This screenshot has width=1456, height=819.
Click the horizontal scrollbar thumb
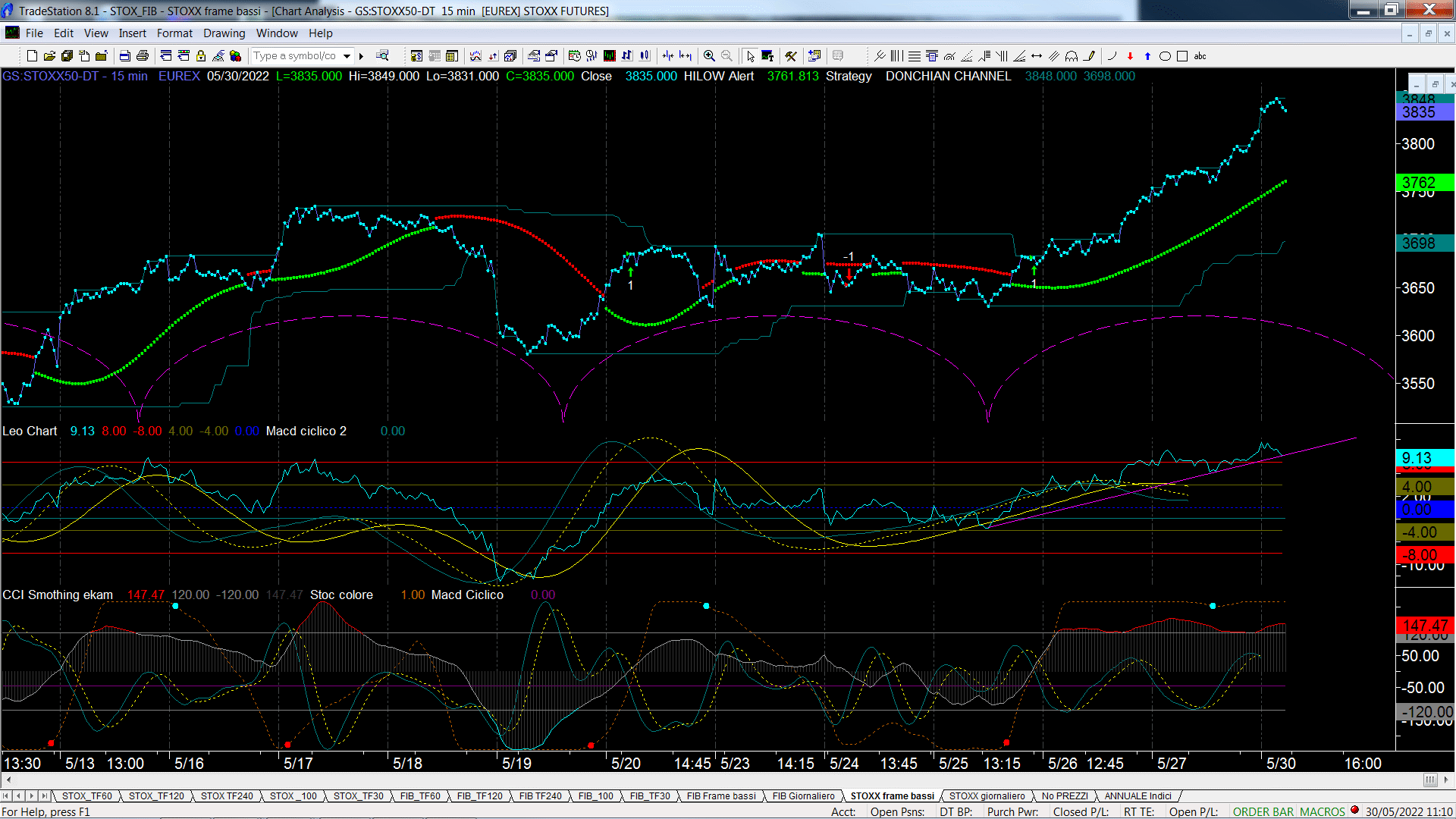pyautogui.click(x=1430, y=780)
